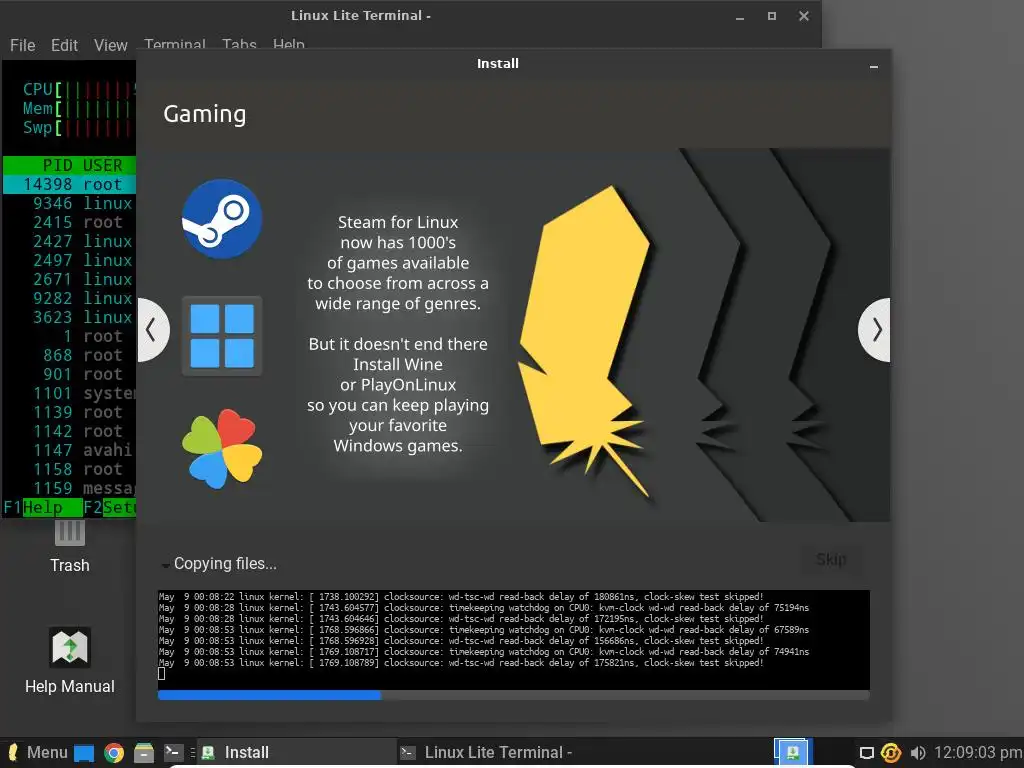Advance to the next installer slide

coord(874,330)
